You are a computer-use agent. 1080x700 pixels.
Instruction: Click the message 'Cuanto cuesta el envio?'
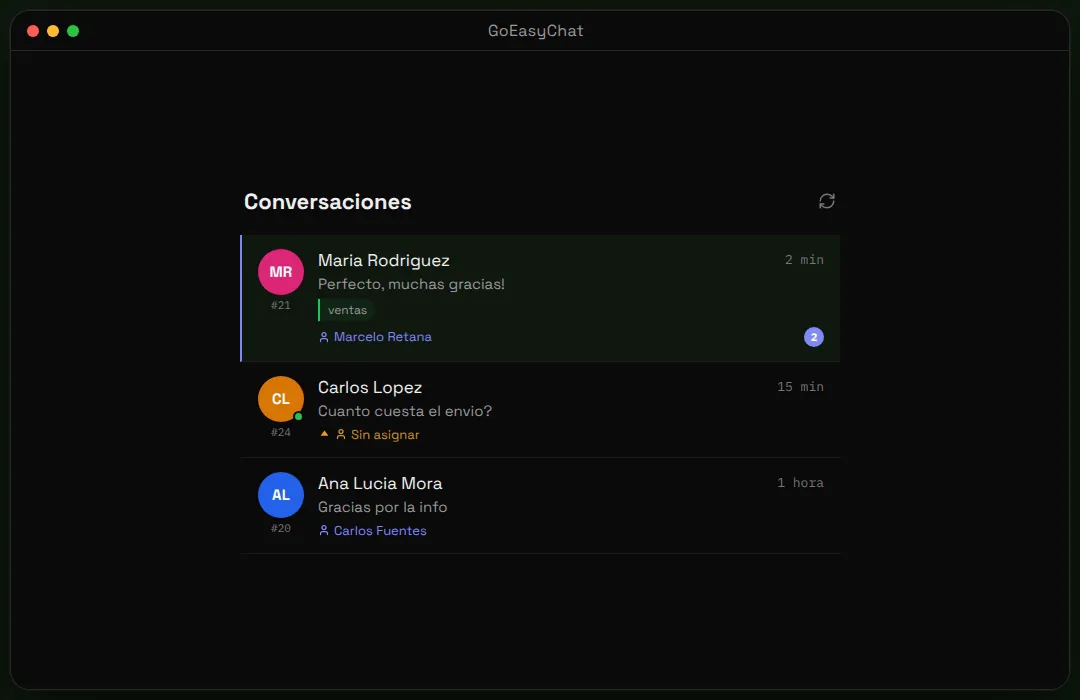tap(405, 411)
